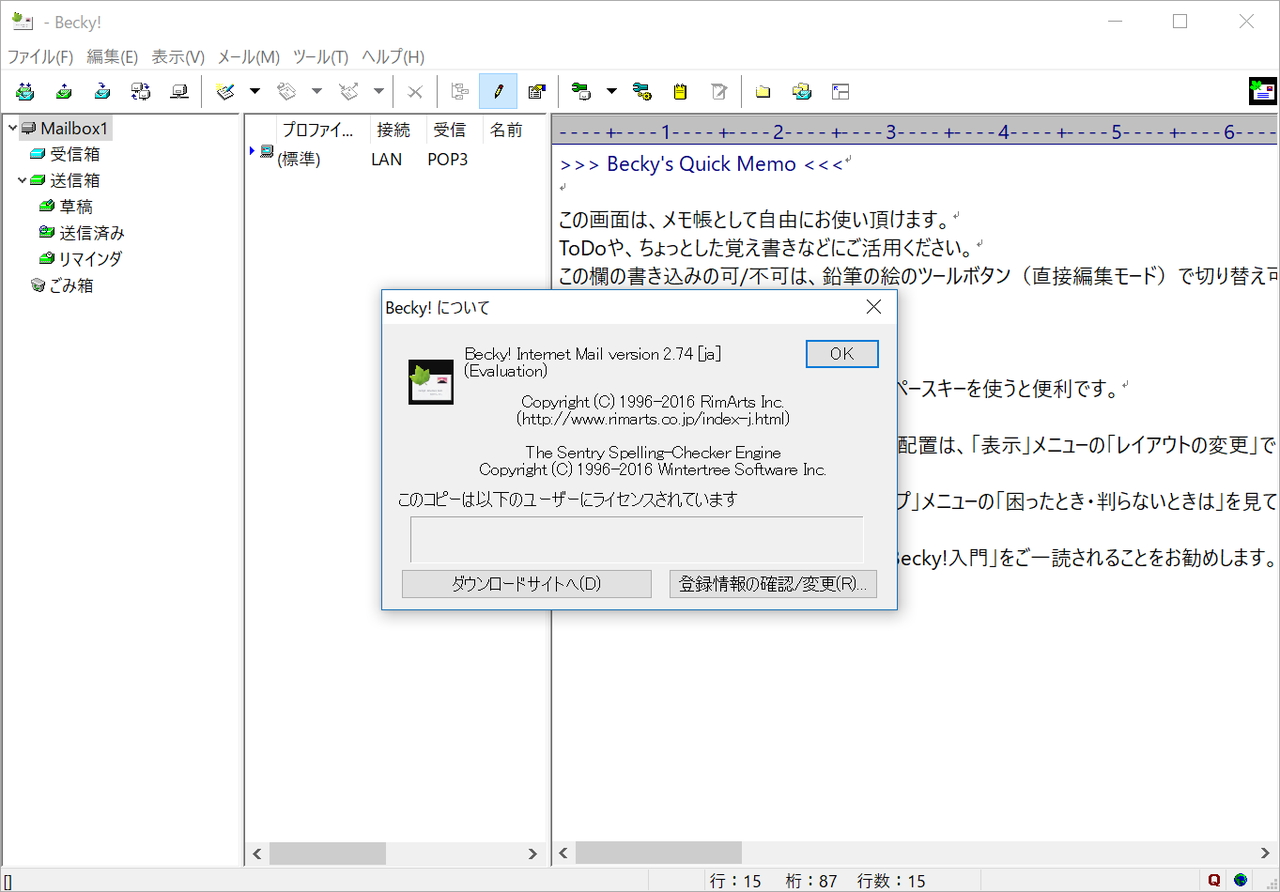
Task: Click the wrench with gear general setup icon
Action: [642, 92]
